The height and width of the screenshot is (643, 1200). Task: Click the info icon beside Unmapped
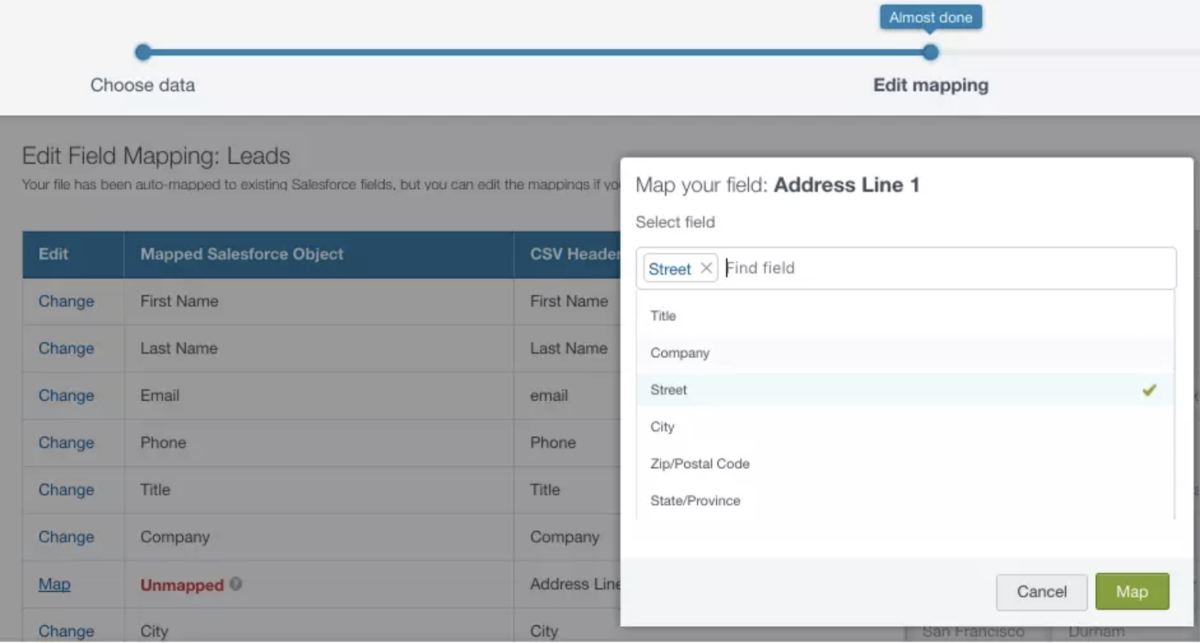pos(235,585)
